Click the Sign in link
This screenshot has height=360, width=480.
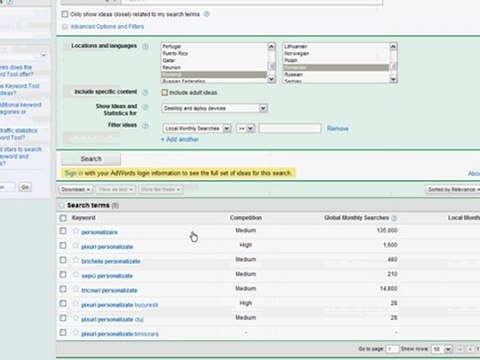(74, 173)
